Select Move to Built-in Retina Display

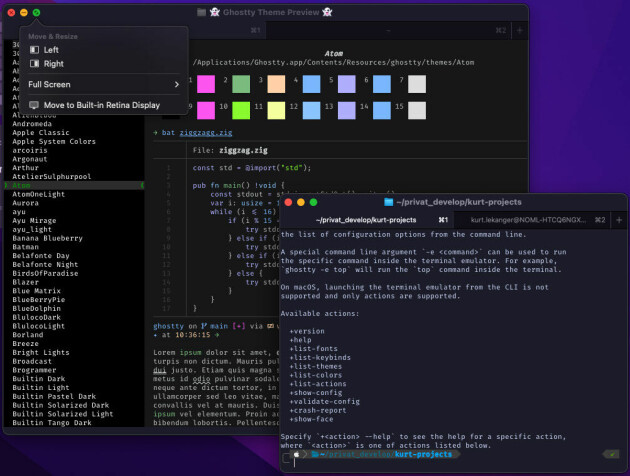(x=104, y=105)
